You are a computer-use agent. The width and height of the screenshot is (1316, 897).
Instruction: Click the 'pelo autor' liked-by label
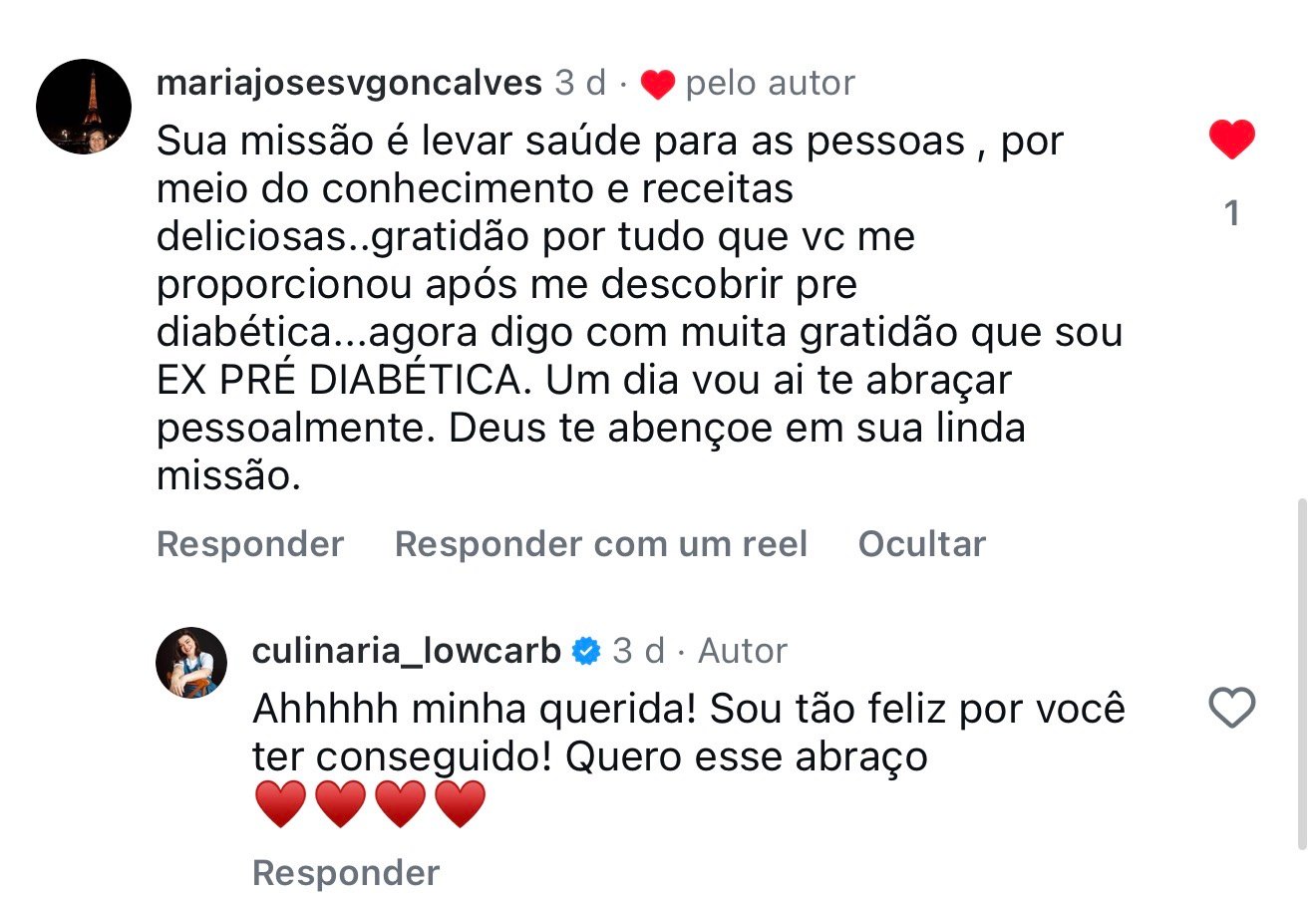770,84
